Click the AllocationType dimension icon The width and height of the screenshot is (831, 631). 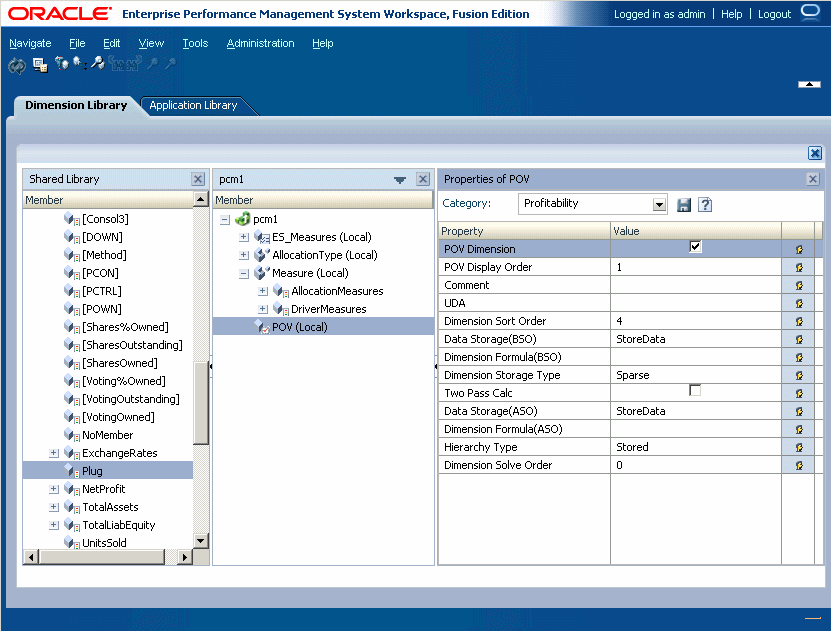click(x=262, y=255)
